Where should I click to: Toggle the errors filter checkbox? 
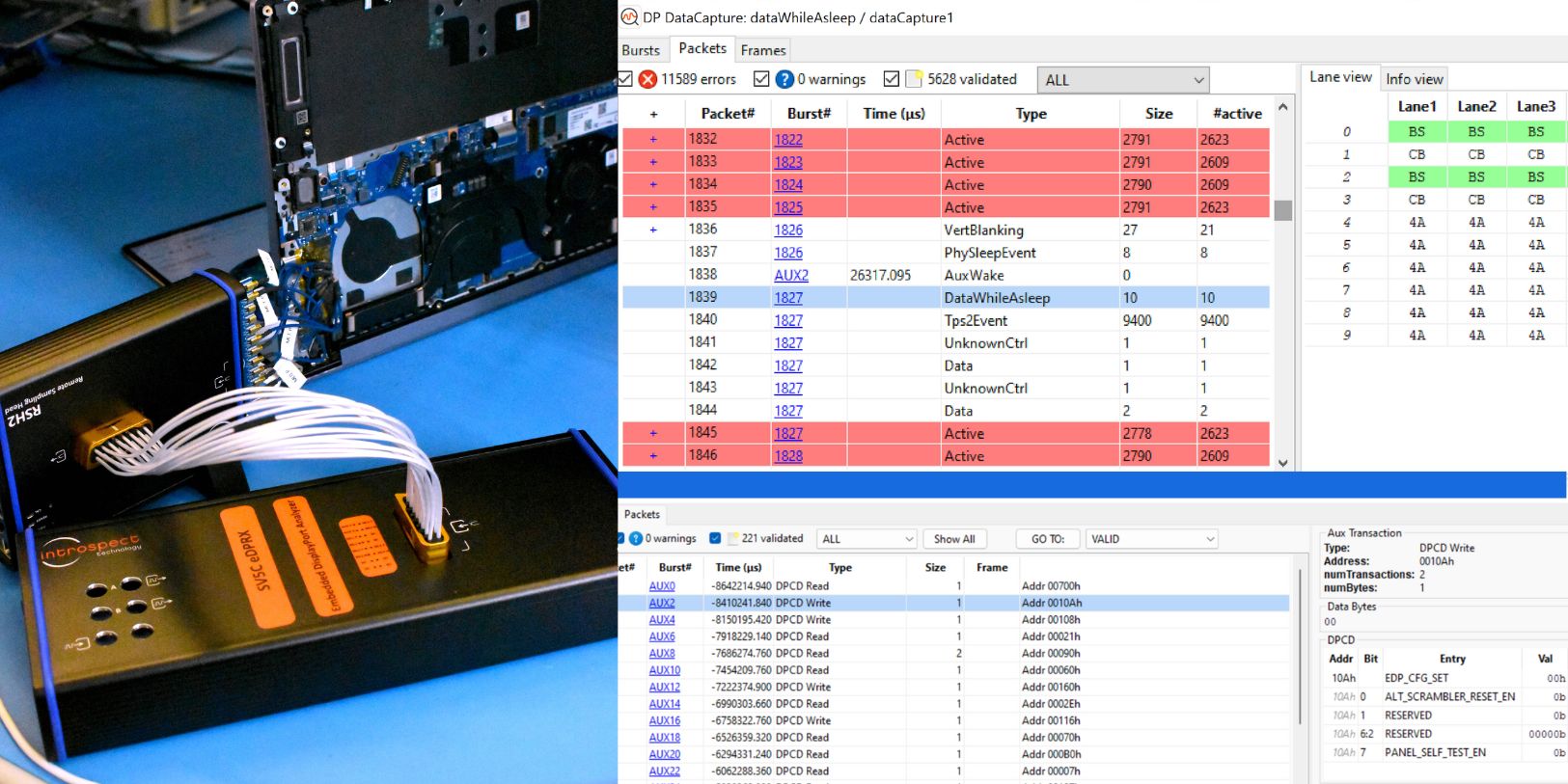[x=625, y=79]
